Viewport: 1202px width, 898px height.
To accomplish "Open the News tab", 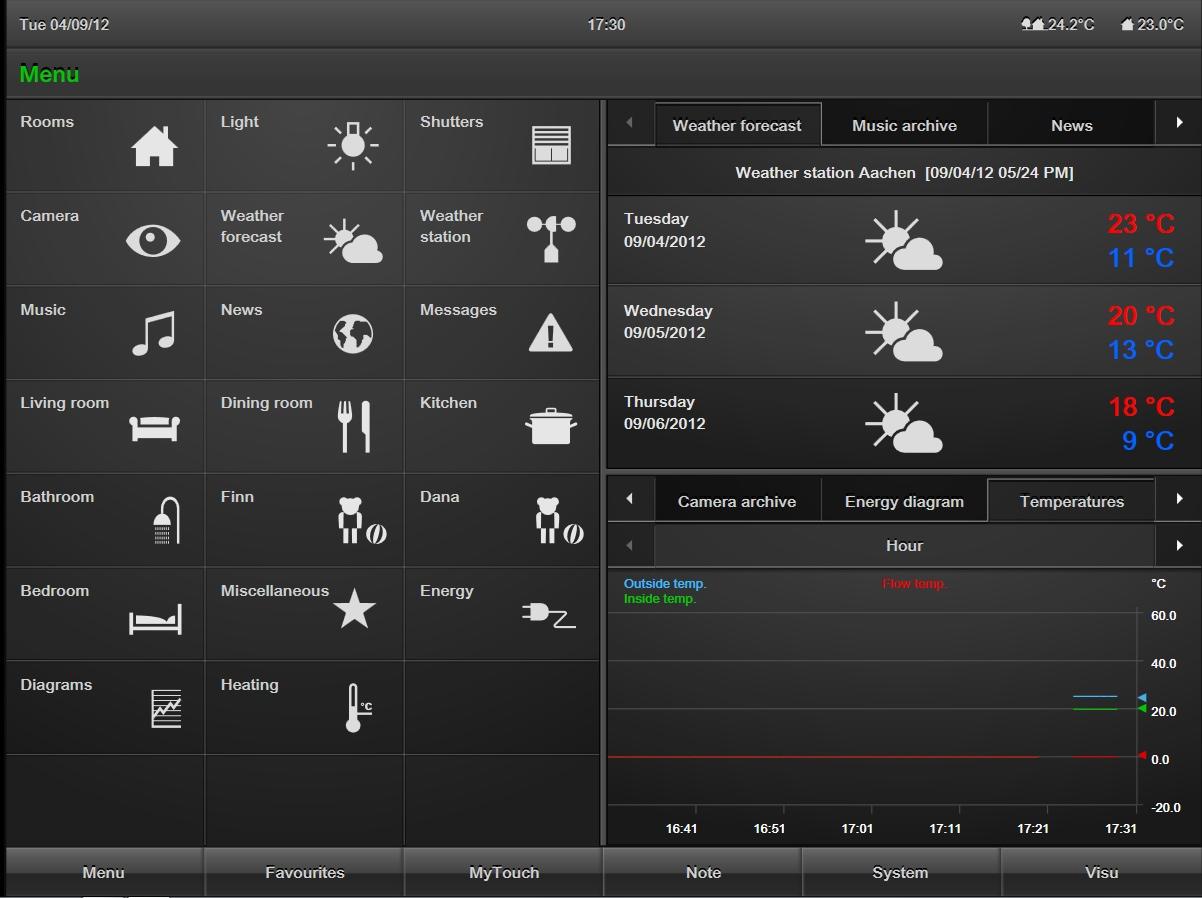I will coord(1071,126).
